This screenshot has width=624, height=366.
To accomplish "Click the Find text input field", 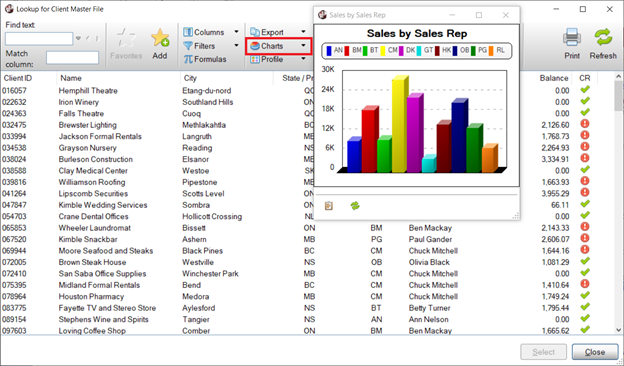I will 39,39.
